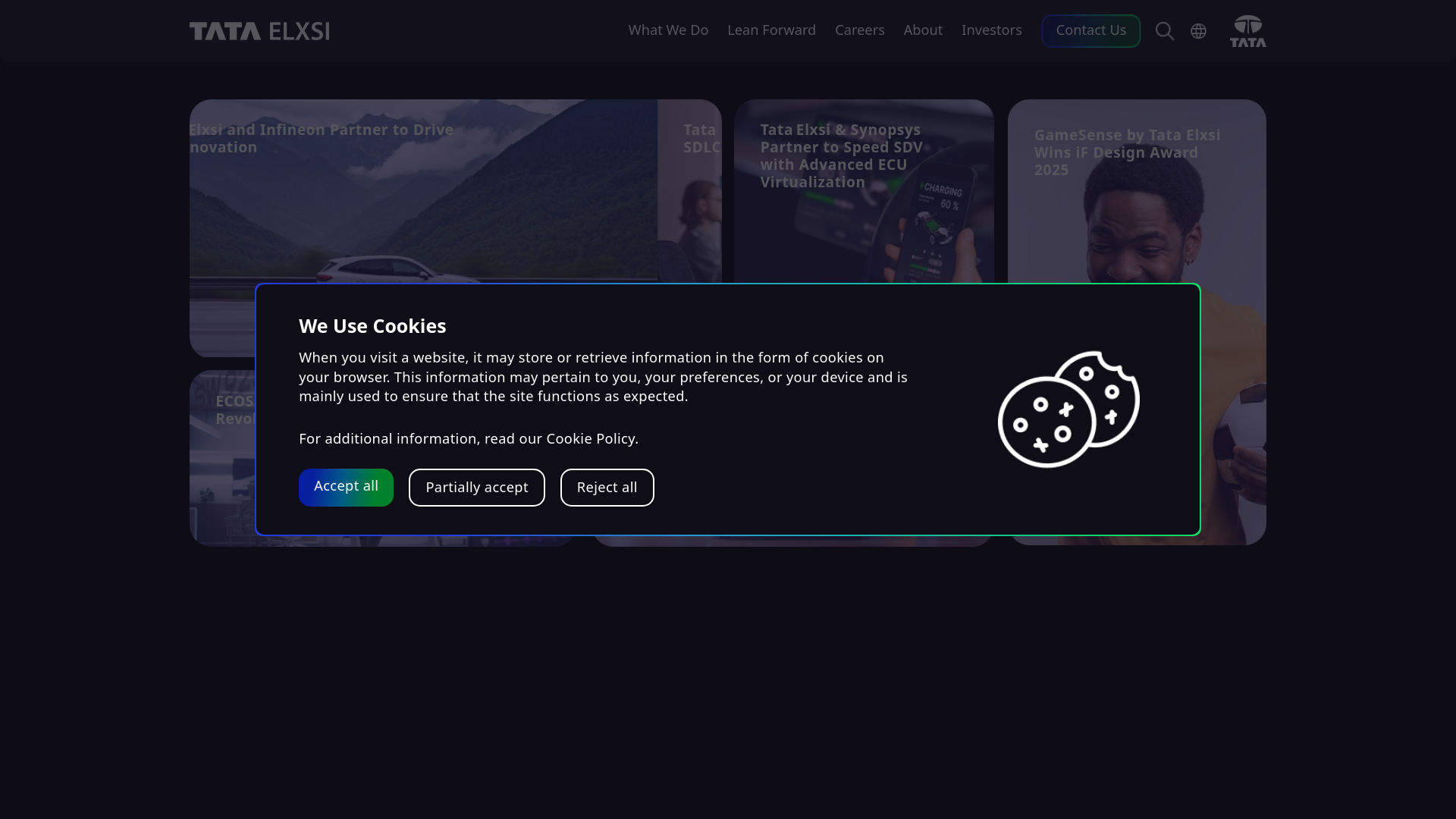
Task: Choose Partially accept cookies
Action: pos(476,488)
